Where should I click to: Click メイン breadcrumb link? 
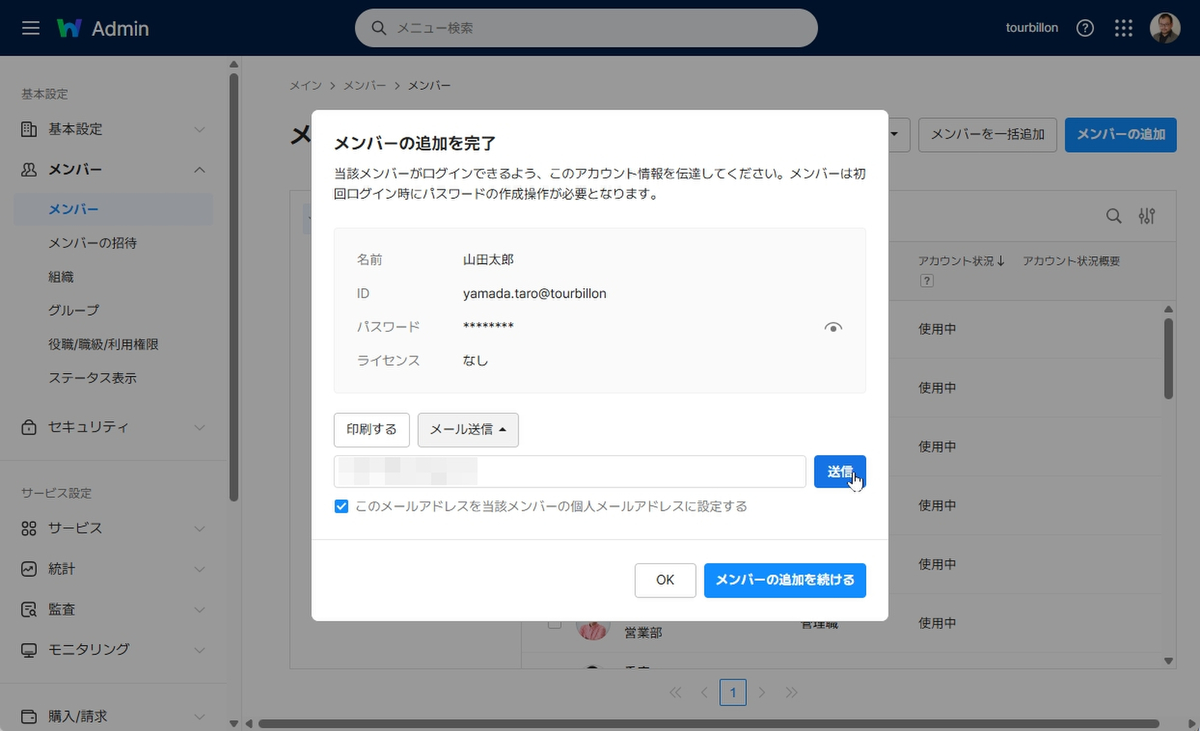click(306, 86)
